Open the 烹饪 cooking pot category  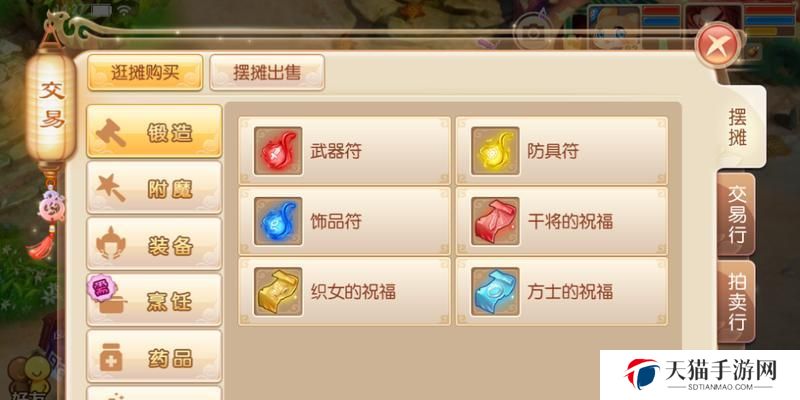coord(155,300)
